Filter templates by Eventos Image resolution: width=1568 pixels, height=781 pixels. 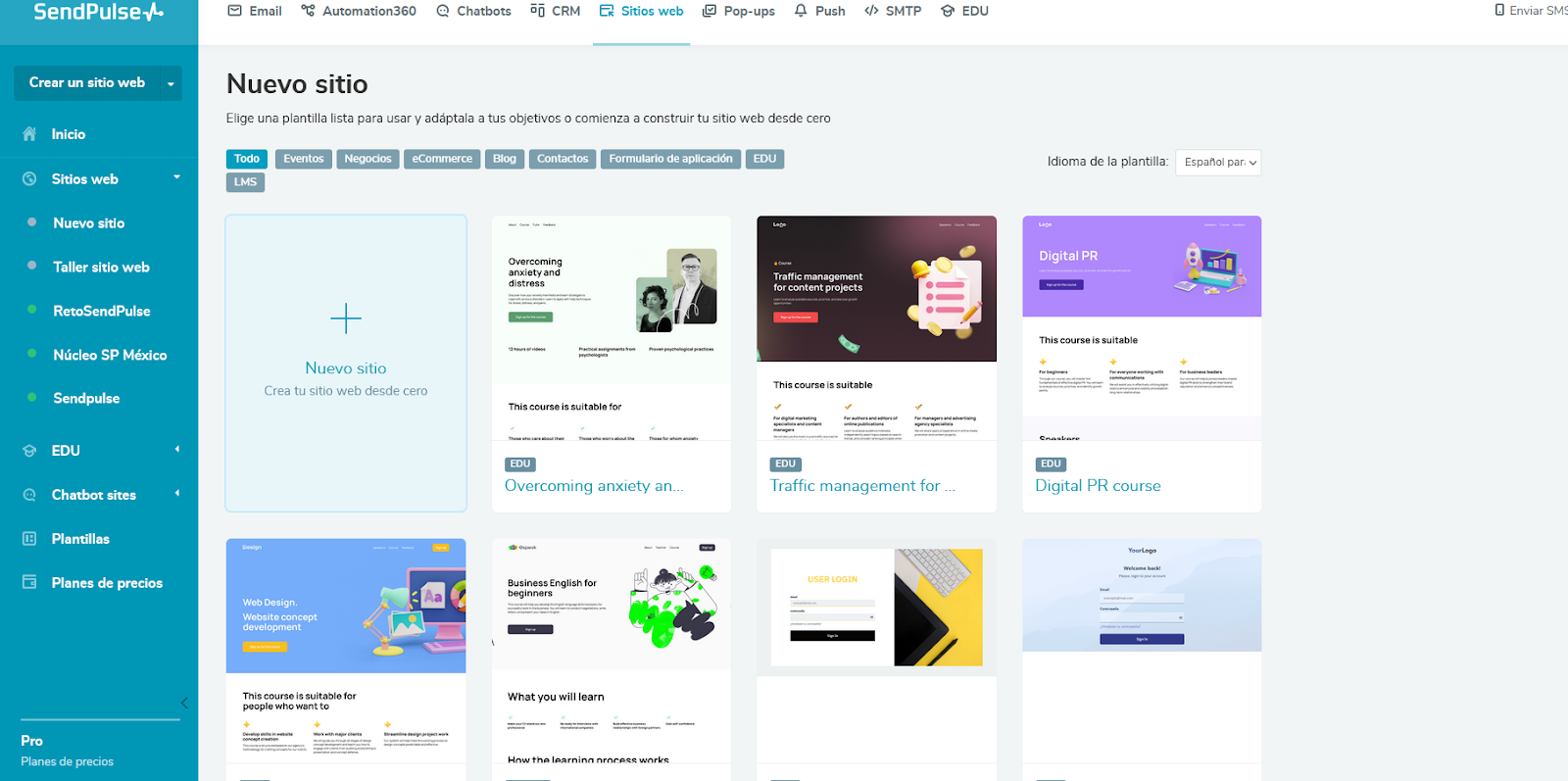click(304, 159)
